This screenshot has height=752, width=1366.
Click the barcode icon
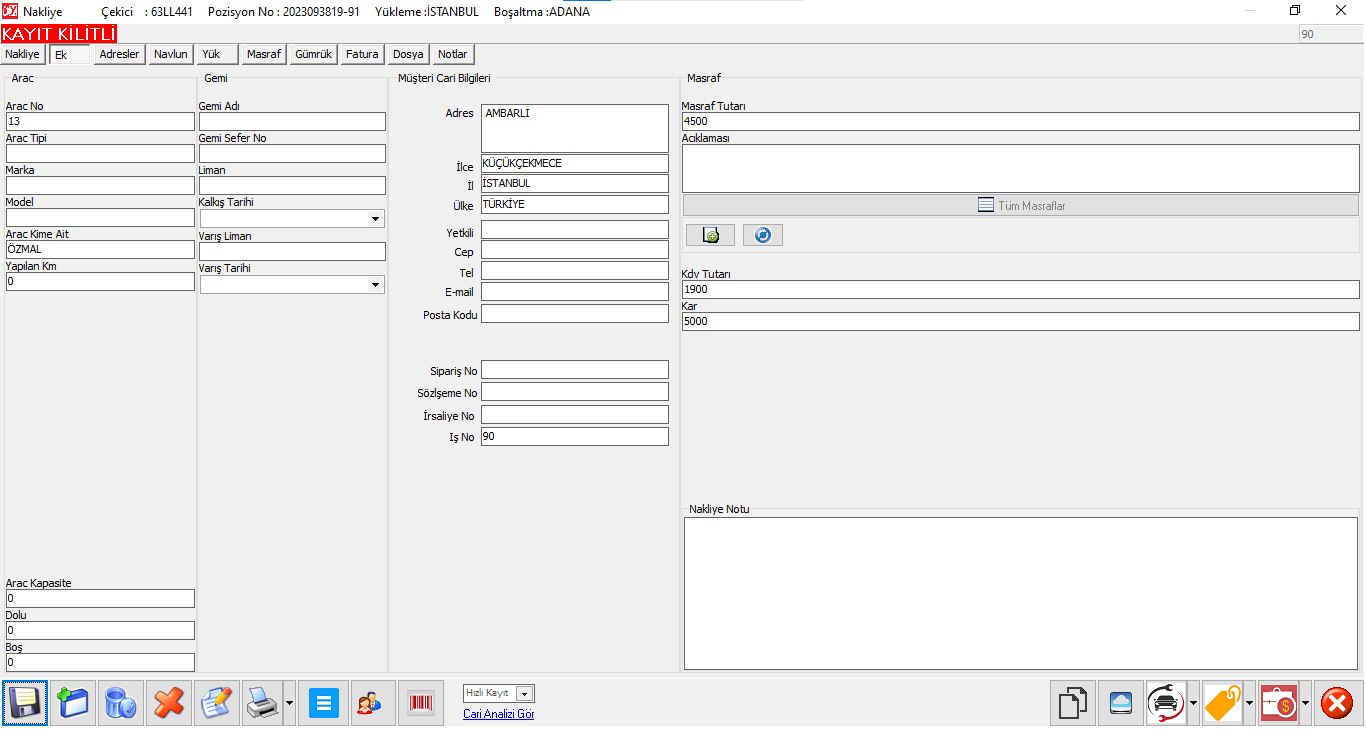pyautogui.click(x=421, y=703)
